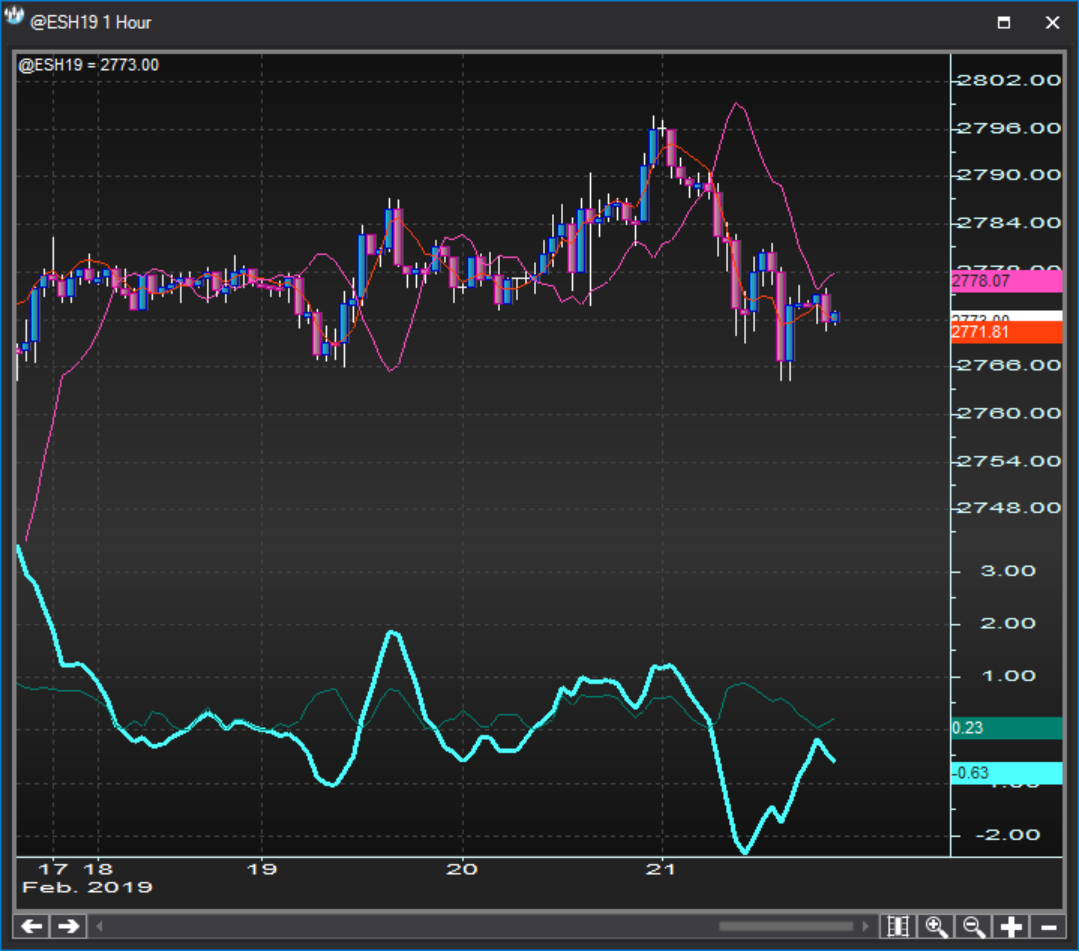Click the scrollbar left arrow
Image resolution: width=1079 pixels, height=951 pixels.
point(99,926)
